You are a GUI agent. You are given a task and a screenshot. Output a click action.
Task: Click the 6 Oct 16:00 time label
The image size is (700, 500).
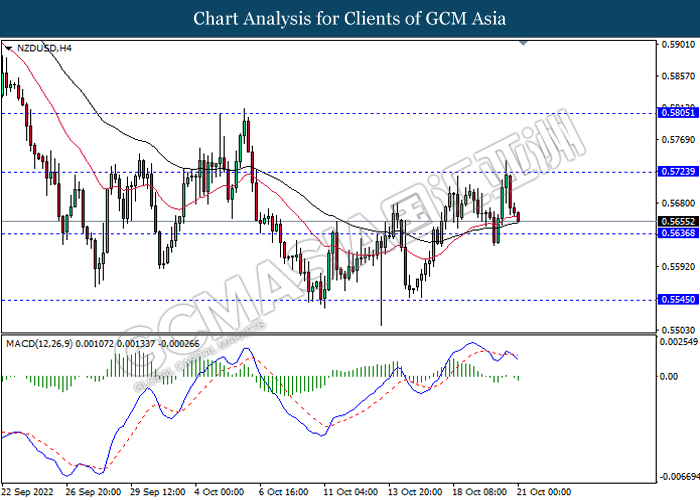pyautogui.click(x=284, y=492)
